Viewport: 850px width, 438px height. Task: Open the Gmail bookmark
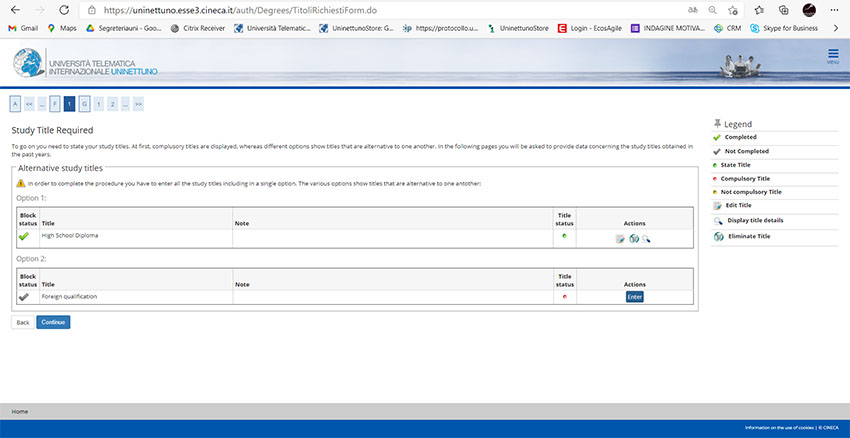(x=23, y=28)
